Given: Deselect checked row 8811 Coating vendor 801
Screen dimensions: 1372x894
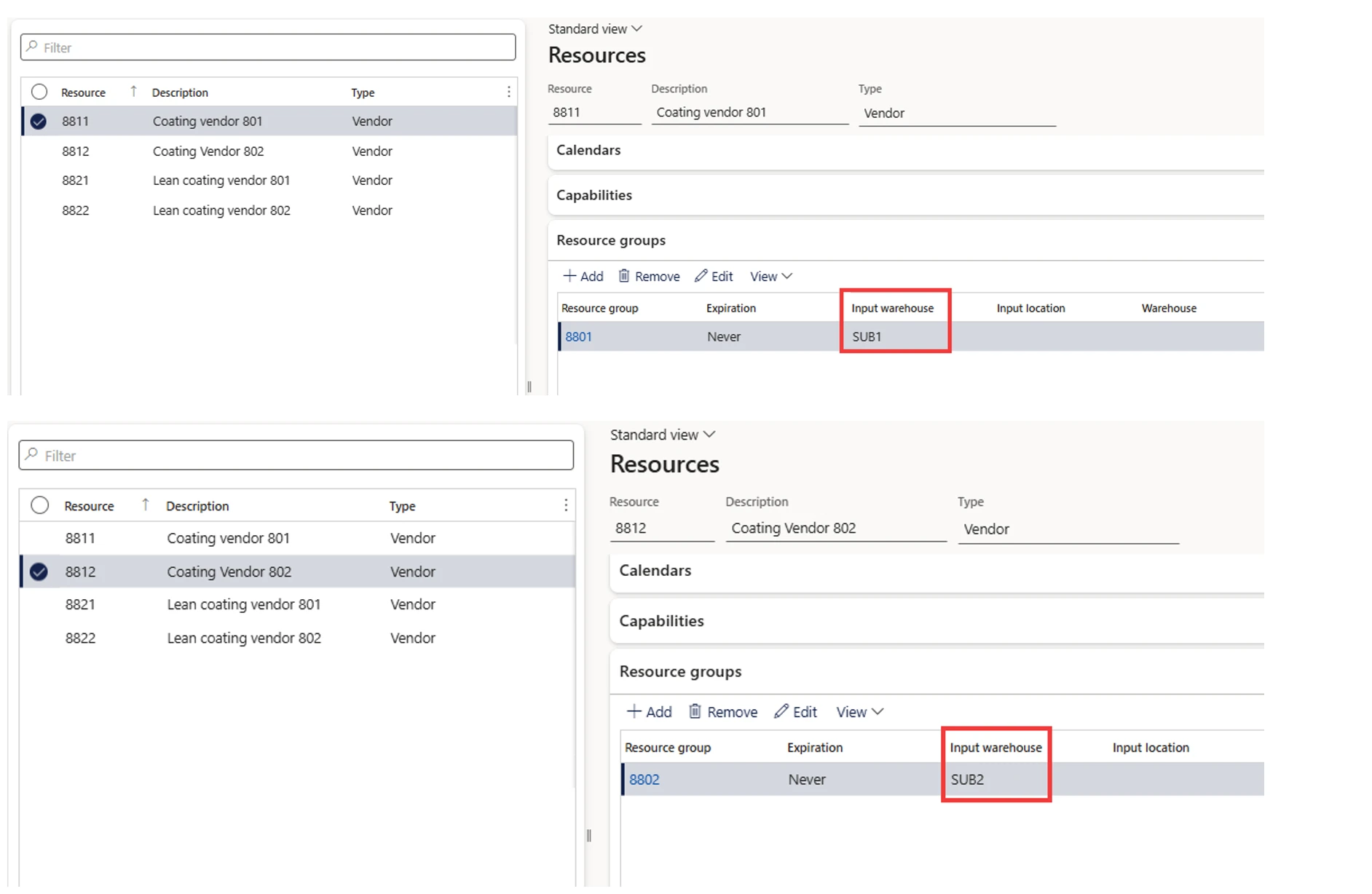Looking at the screenshot, I should [39, 122].
